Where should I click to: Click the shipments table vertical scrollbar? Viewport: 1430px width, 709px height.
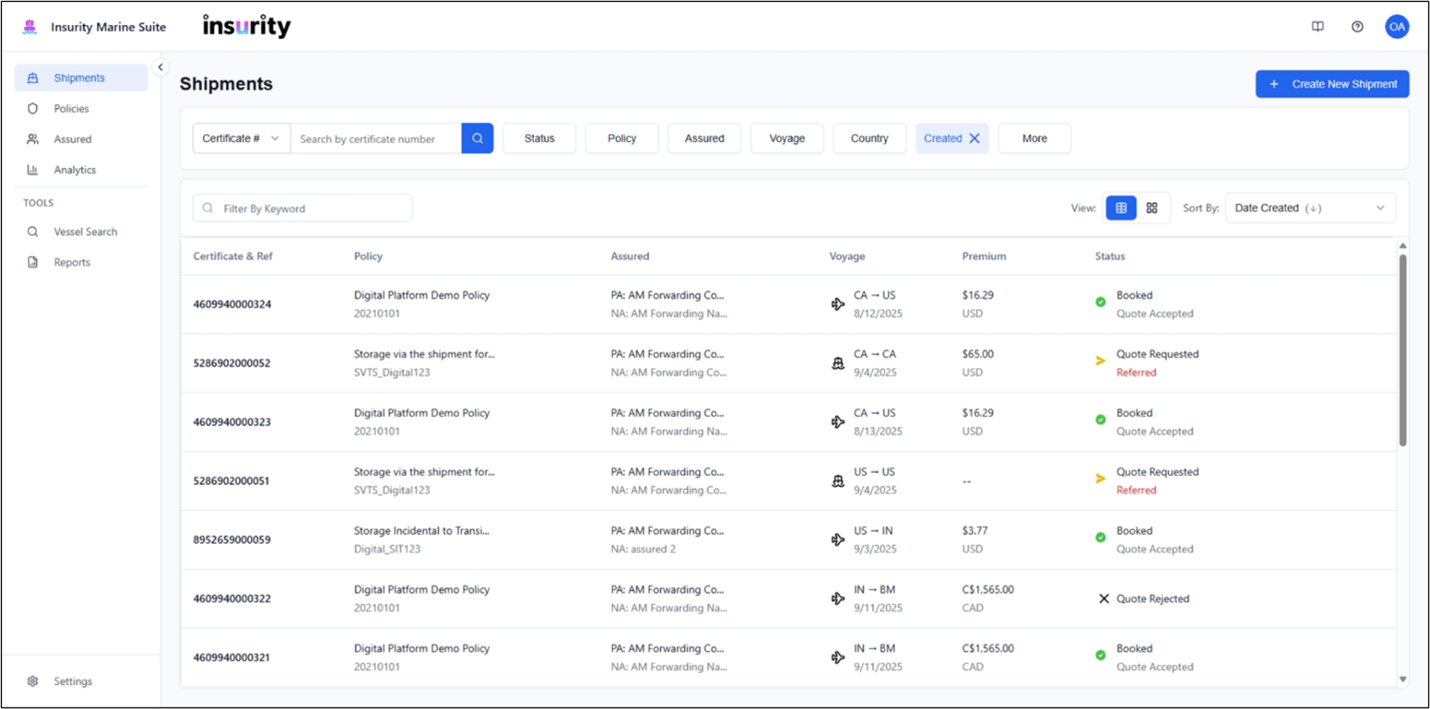click(1402, 350)
